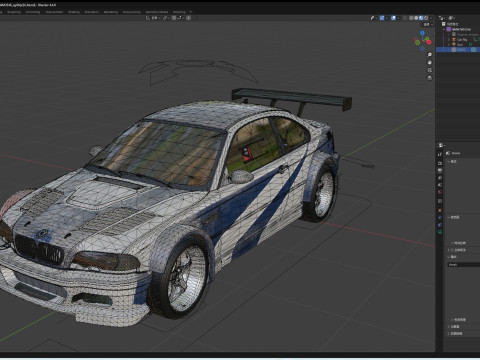Open Render properties tab

click(x=440, y=163)
